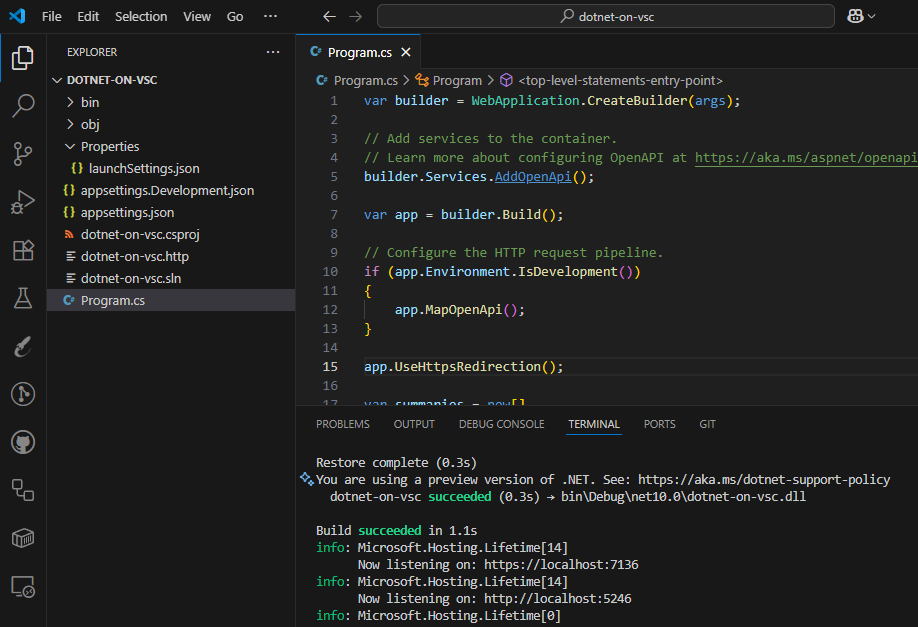
Task: Click the dotnet-on-vsc command center search box
Action: click(605, 16)
